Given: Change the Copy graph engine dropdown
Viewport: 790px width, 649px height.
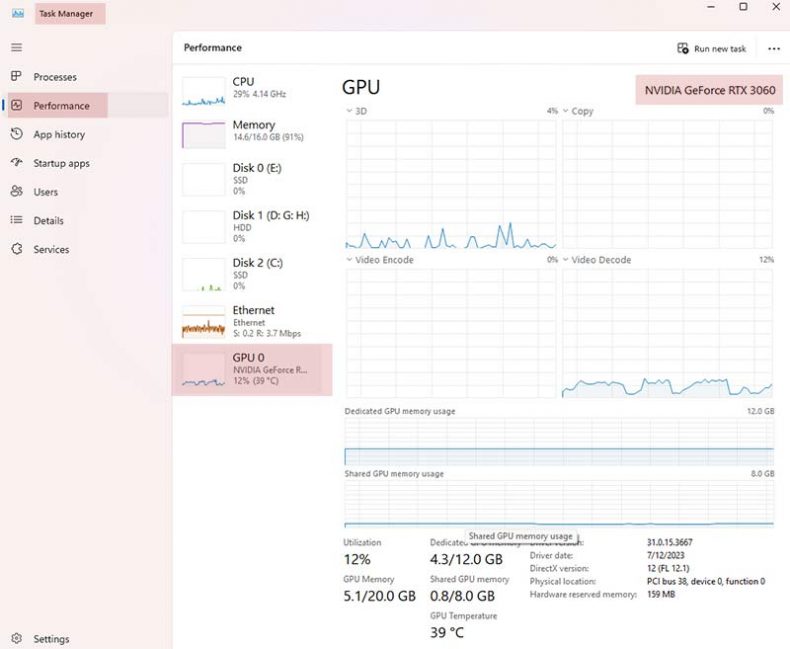Looking at the screenshot, I should pos(566,111).
